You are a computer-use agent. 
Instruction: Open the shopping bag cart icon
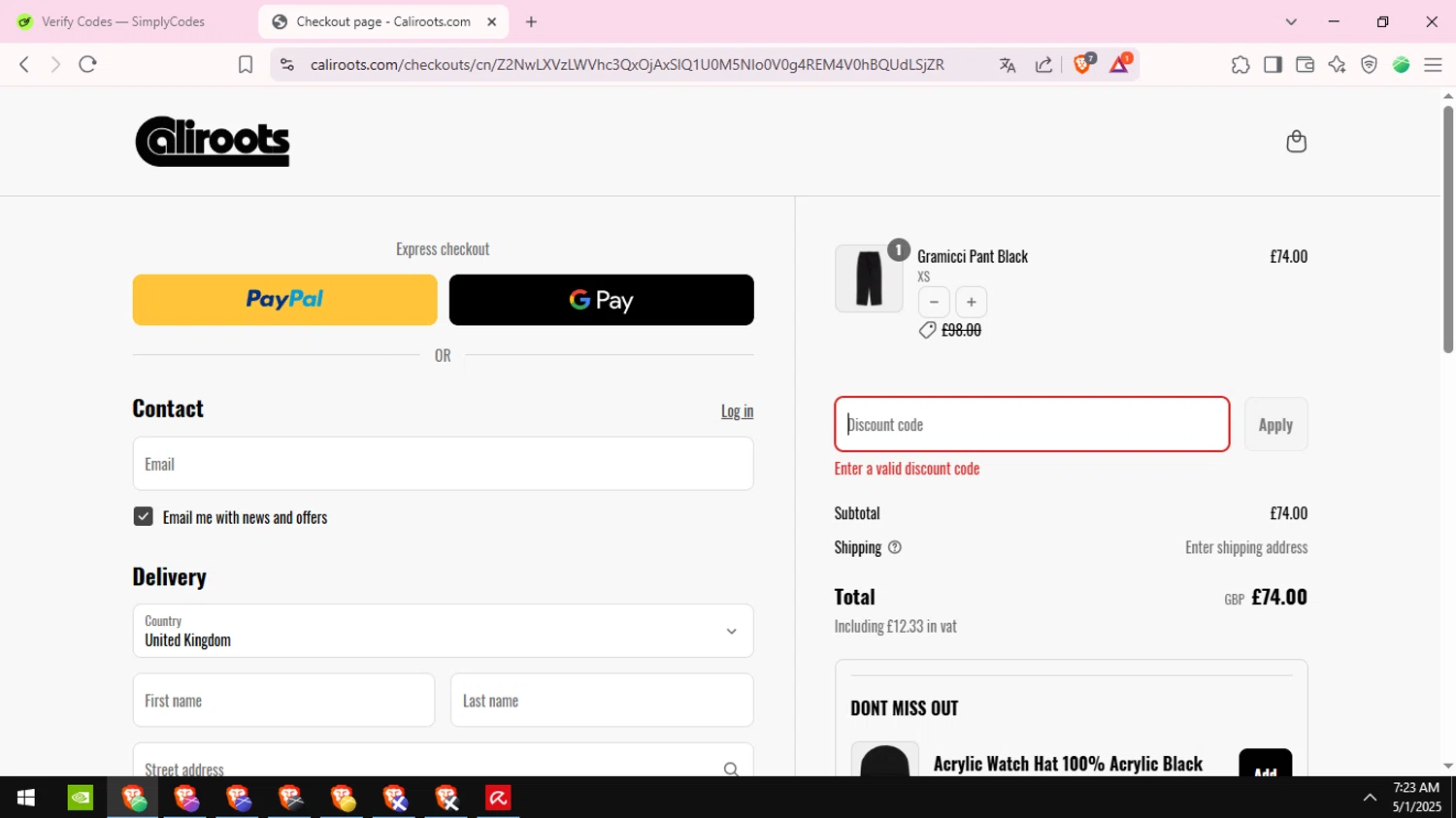pyautogui.click(x=1296, y=142)
